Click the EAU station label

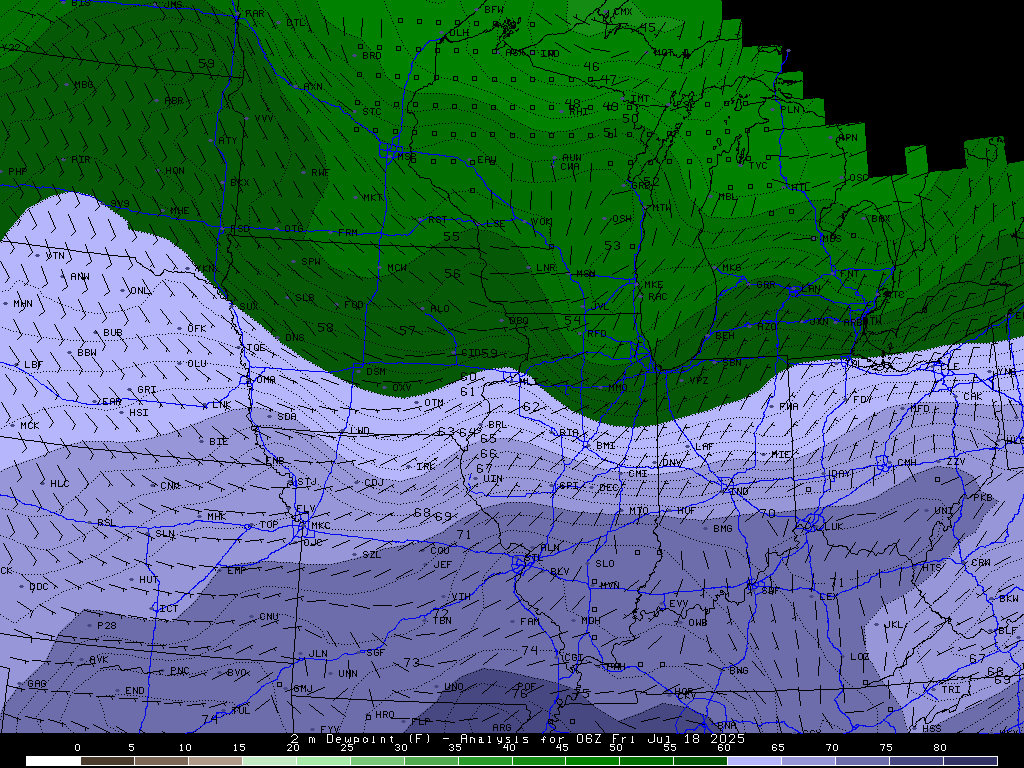pos(487,159)
